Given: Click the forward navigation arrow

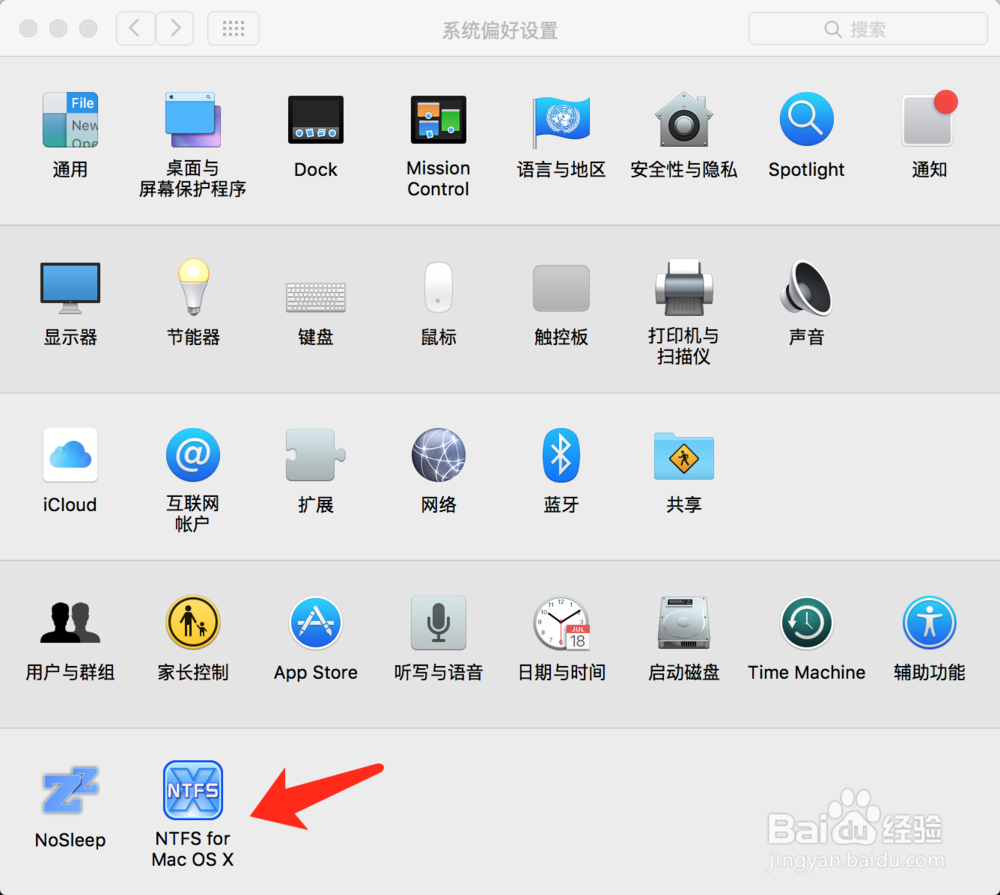Looking at the screenshot, I should pos(175,29).
